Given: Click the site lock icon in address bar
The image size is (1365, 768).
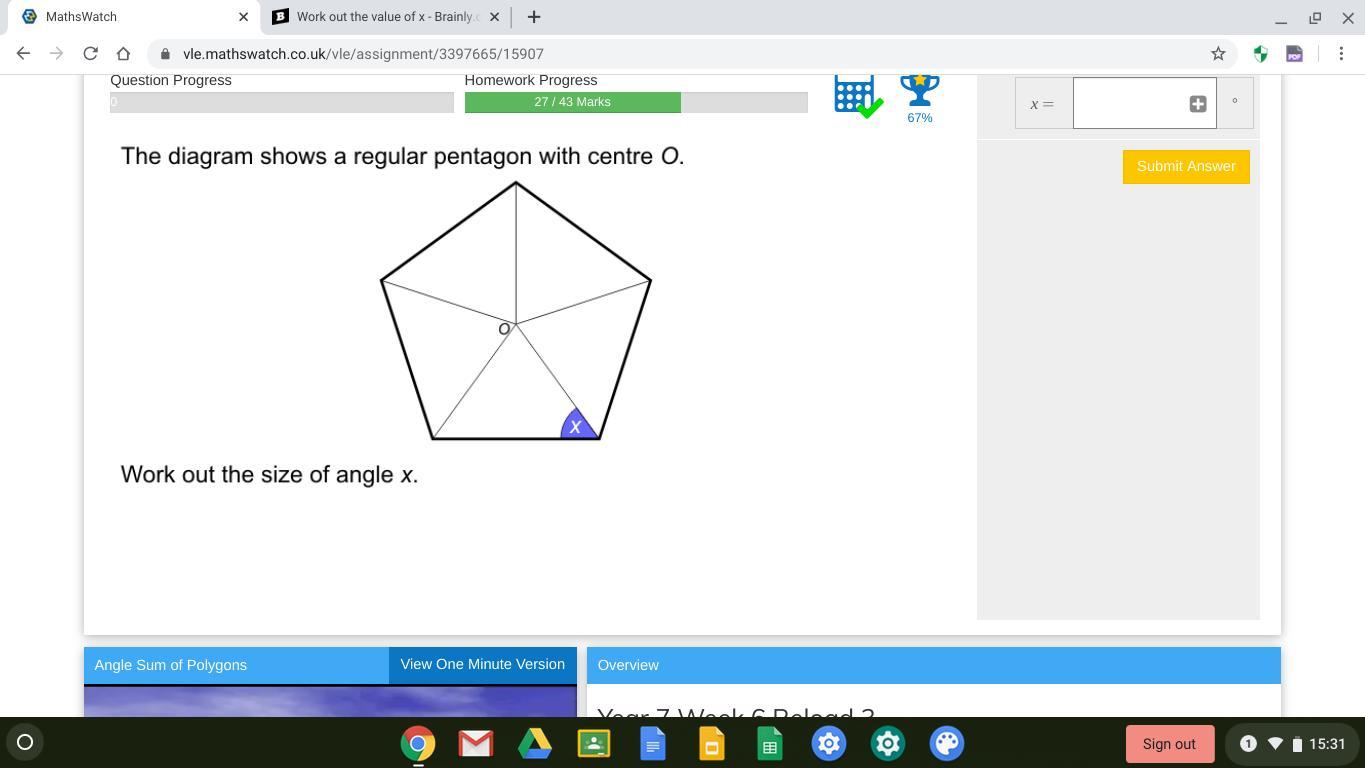Looking at the screenshot, I should tap(166, 53).
